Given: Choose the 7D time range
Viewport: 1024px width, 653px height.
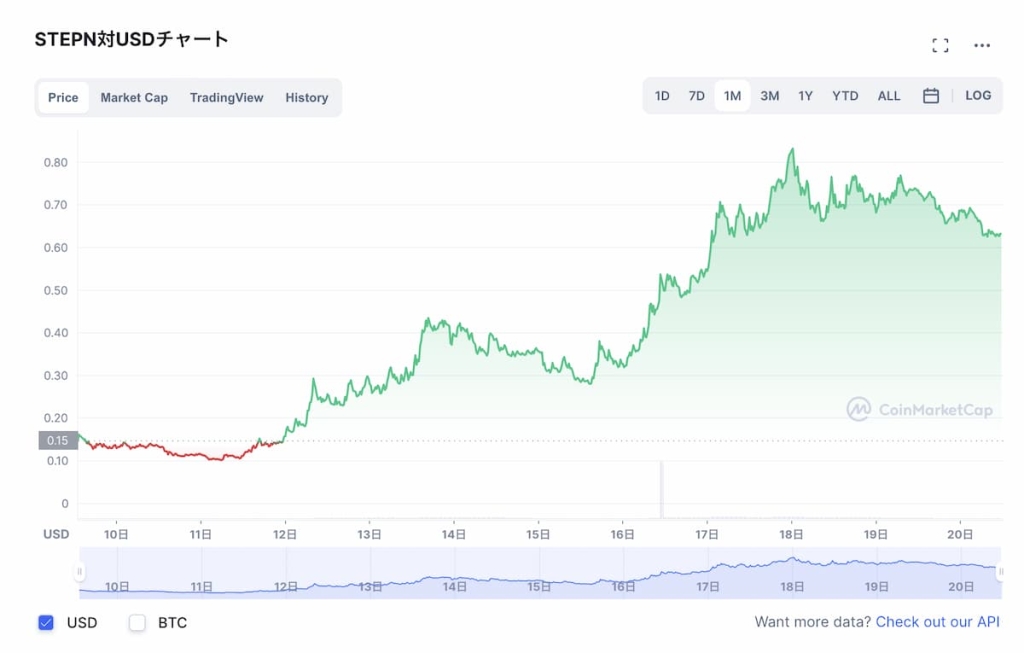Looking at the screenshot, I should tap(696, 96).
